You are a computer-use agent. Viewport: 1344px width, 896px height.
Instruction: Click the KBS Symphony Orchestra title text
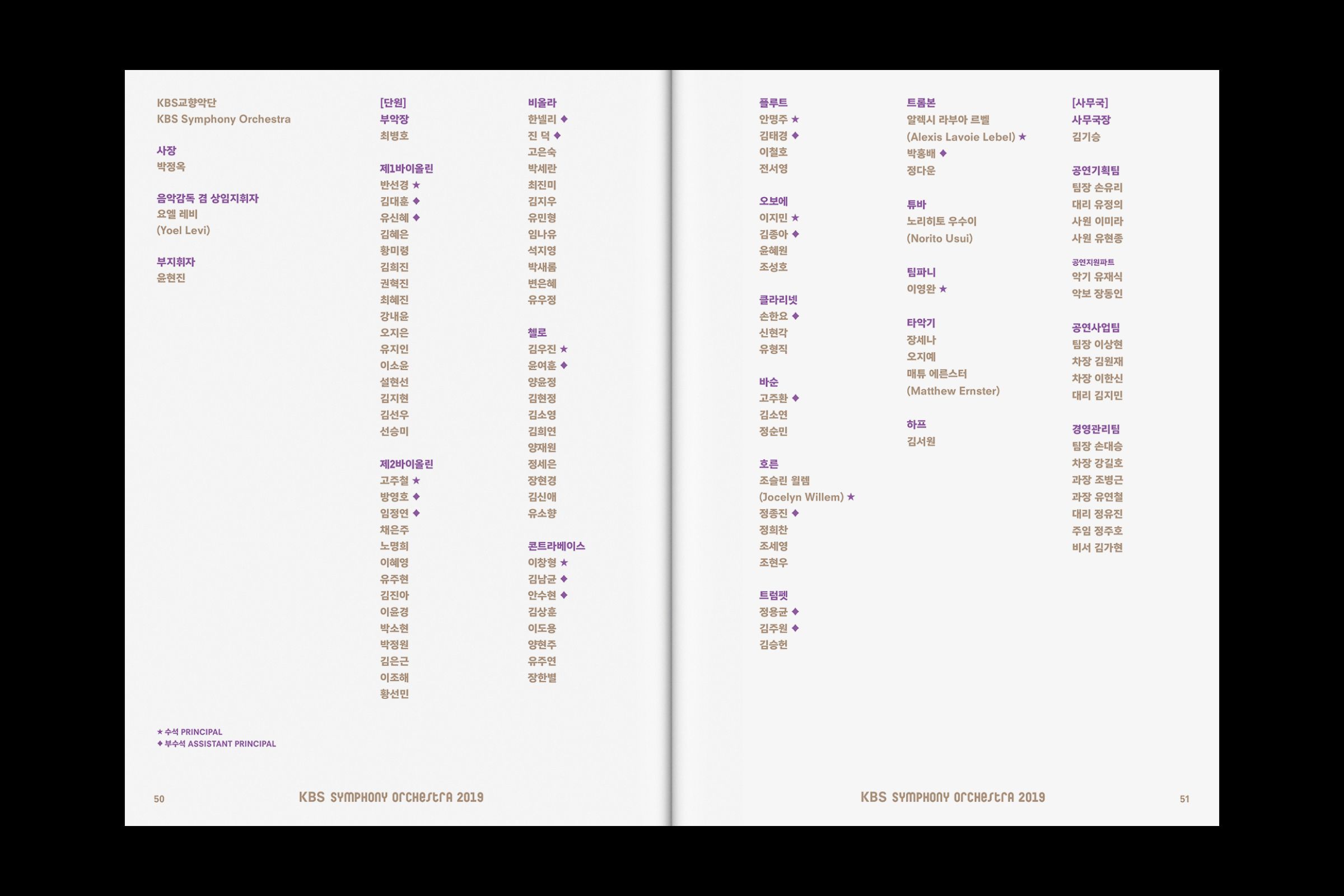[223, 119]
